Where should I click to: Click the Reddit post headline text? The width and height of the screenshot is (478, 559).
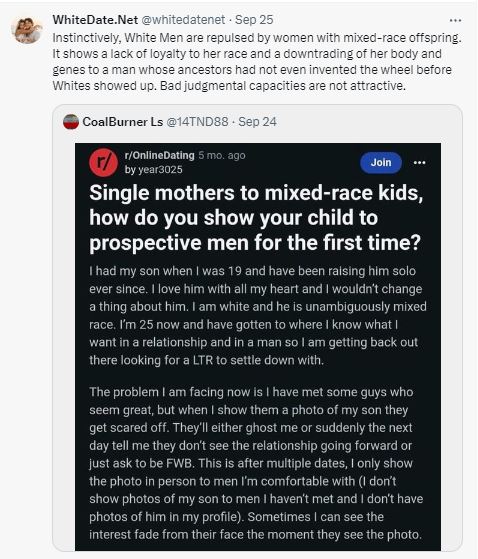(256, 218)
